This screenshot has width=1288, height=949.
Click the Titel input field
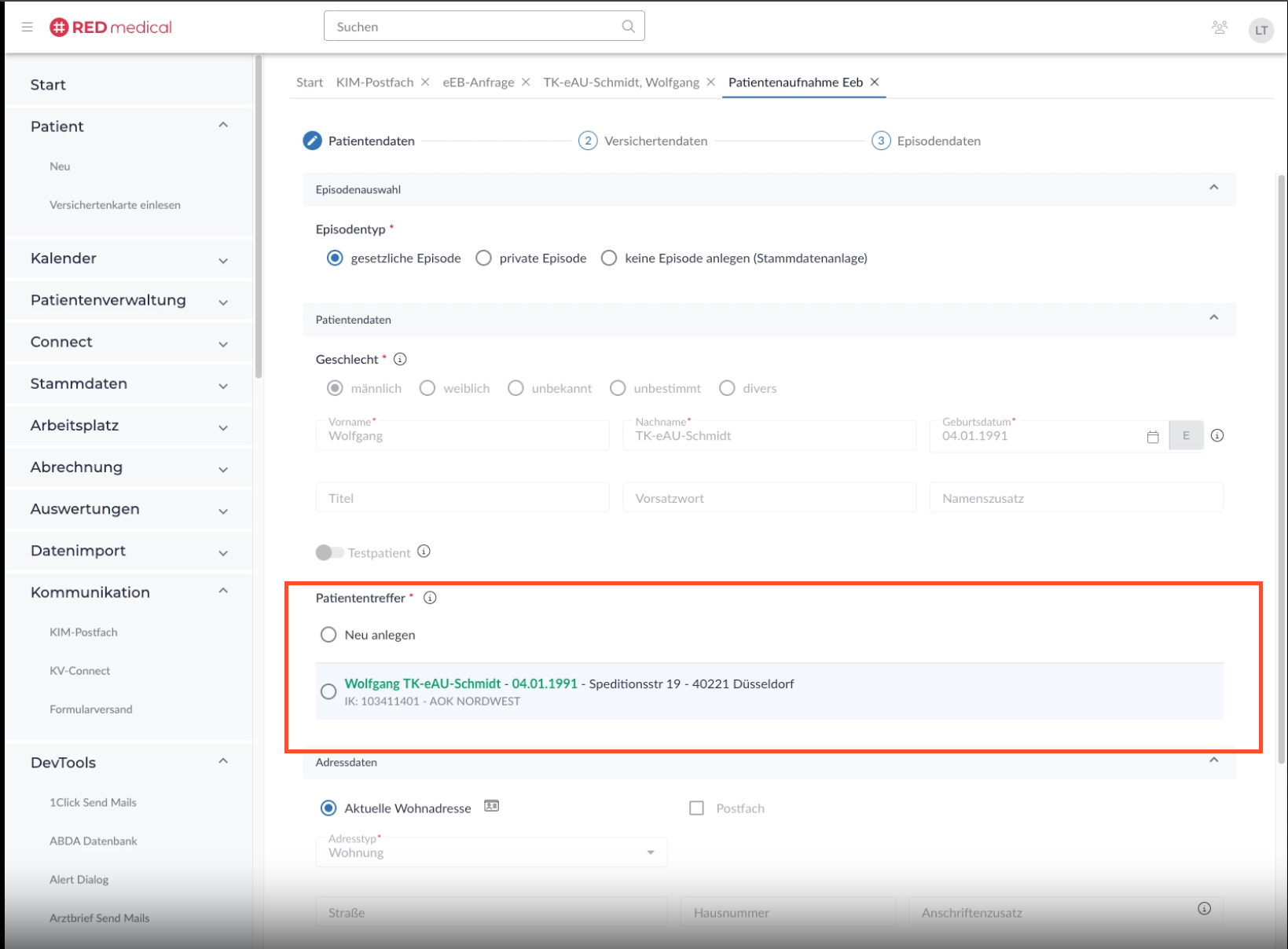point(462,498)
